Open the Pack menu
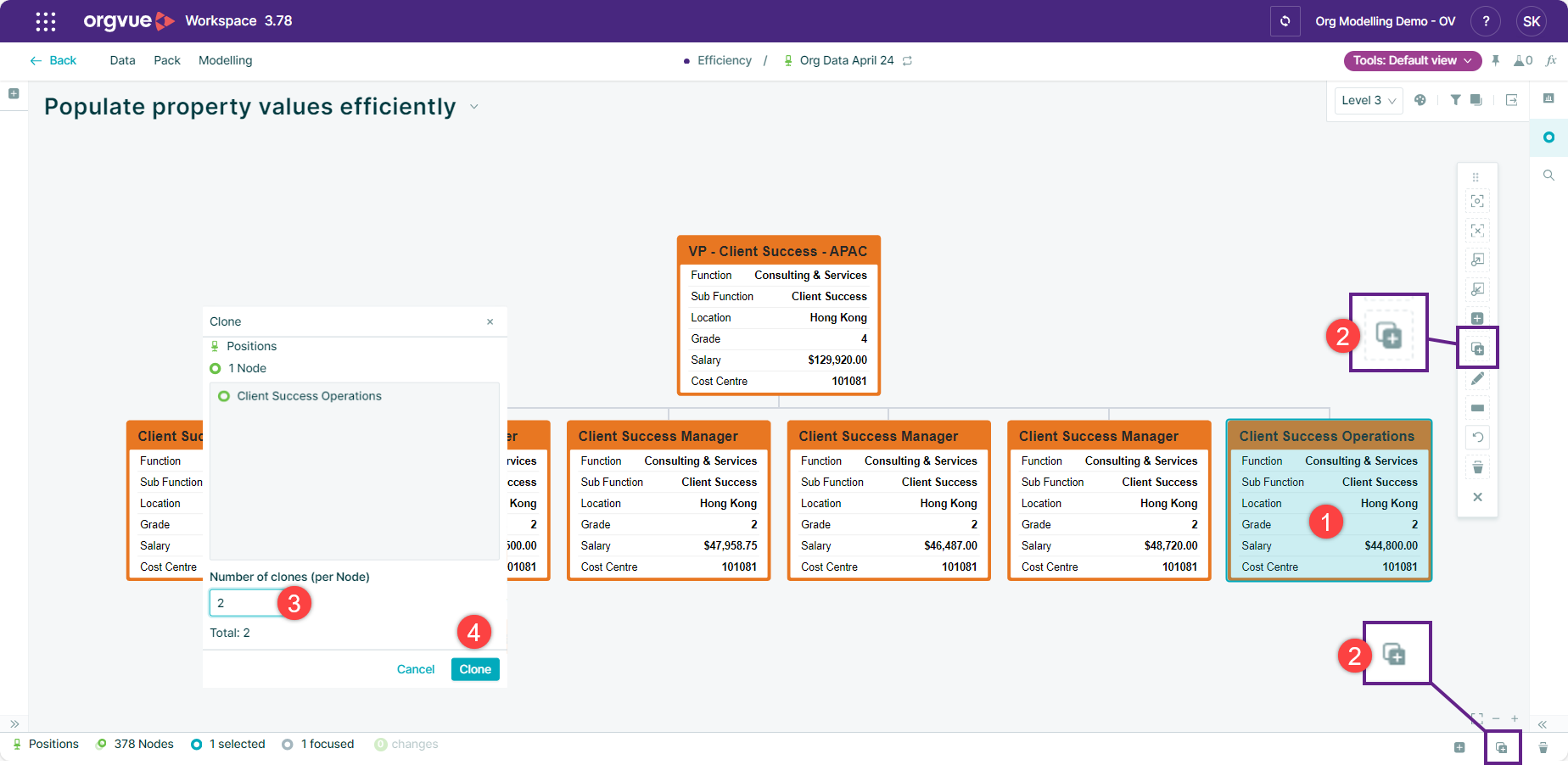1568x765 pixels. (x=167, y=61)
